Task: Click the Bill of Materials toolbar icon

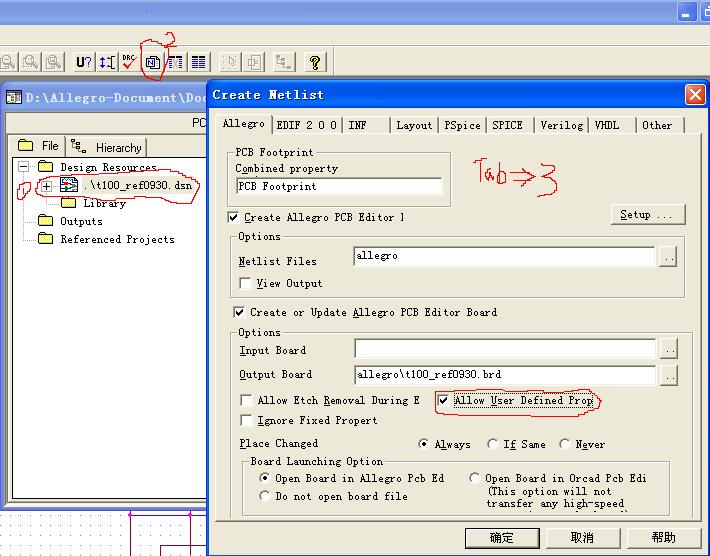Action: click(x=198, y=62)
